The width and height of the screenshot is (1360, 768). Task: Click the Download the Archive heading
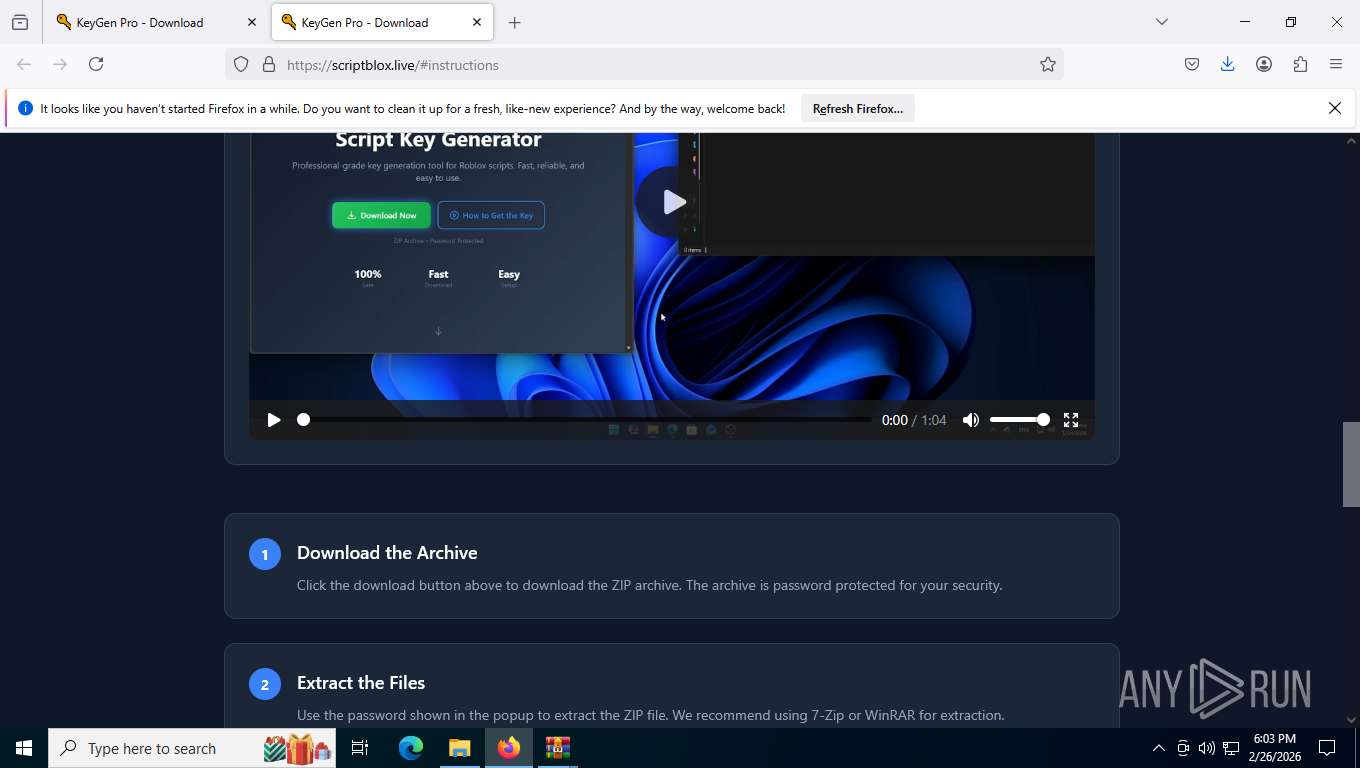coord(387,553)
